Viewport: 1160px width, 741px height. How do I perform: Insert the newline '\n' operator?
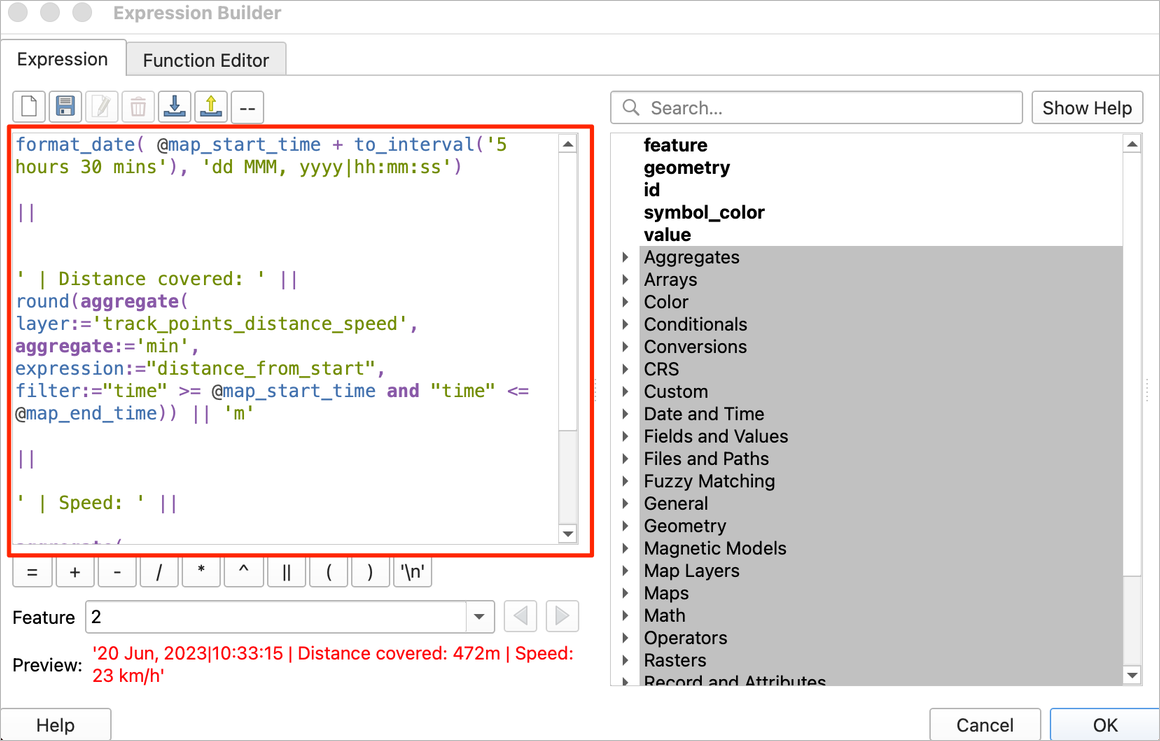[x=413, y=573]
